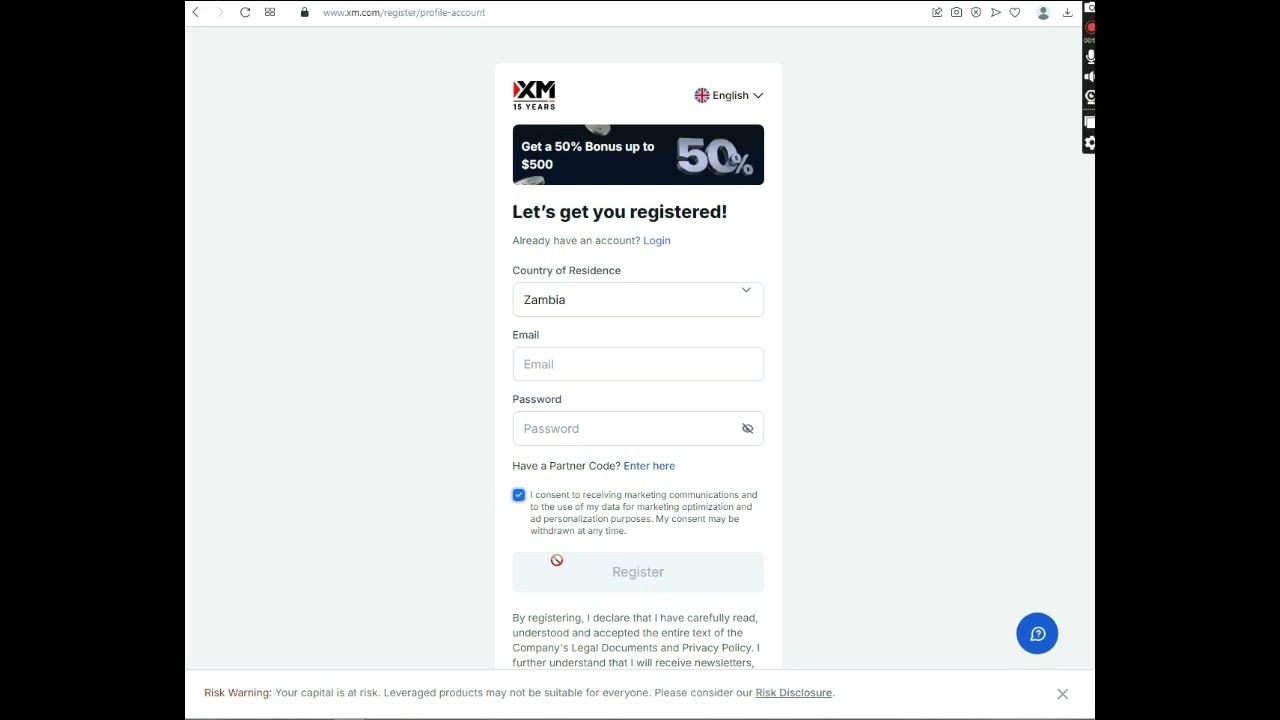Go back using the browser back arrow
Viewport: 1280px width, 720px height.
(x=196, y=12)
